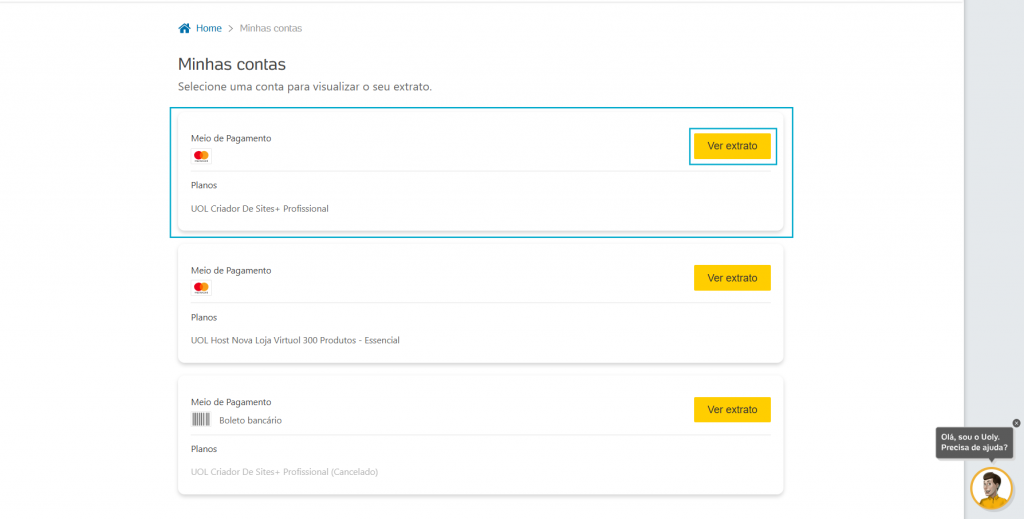The width and height of the screenshot is (1024, 519).
Task: Select the Minhas contas breadcrumb item
Action: point(270,28)
